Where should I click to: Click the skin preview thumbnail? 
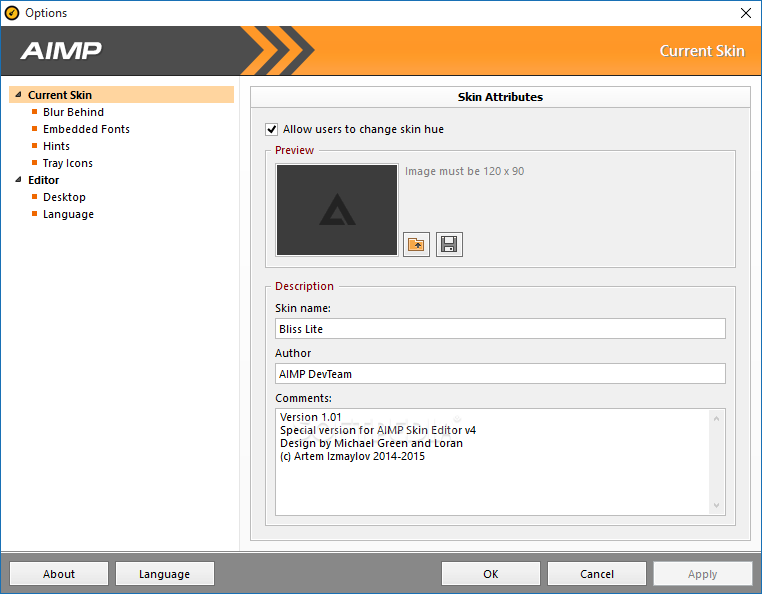(337, 210)
